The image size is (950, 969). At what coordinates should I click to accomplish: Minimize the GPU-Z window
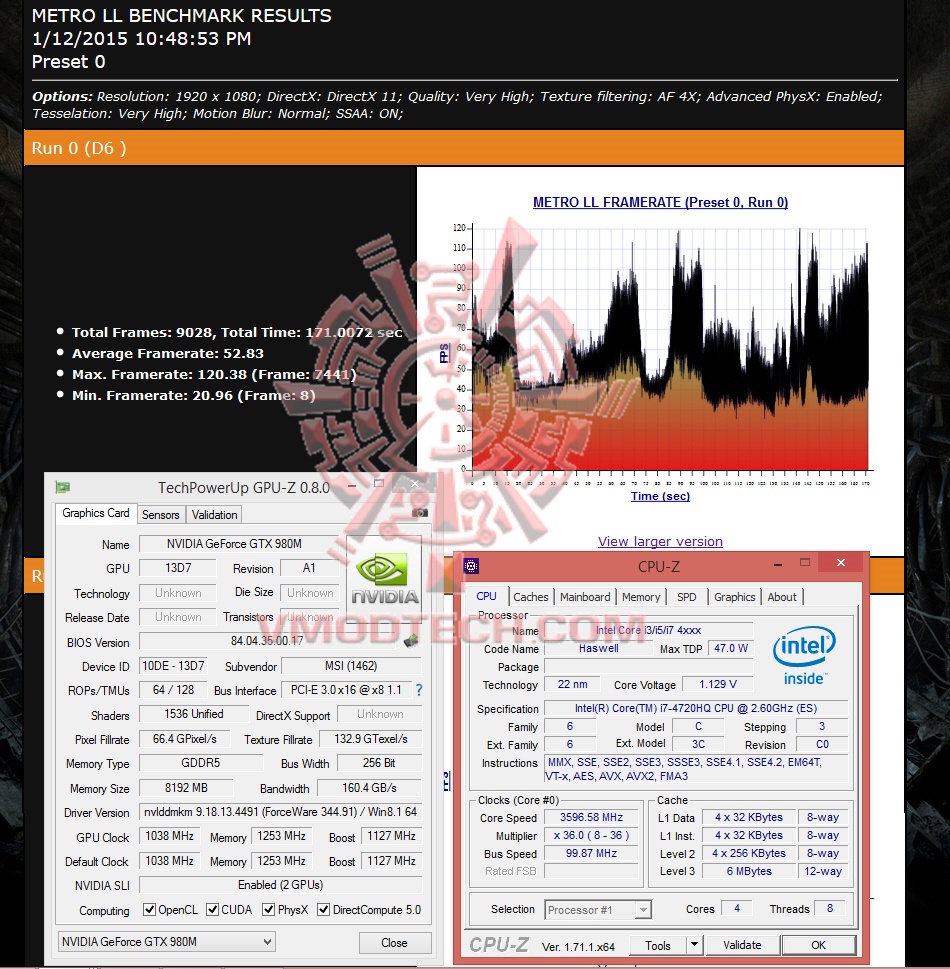pyautogui.click(x=352, y=487)
